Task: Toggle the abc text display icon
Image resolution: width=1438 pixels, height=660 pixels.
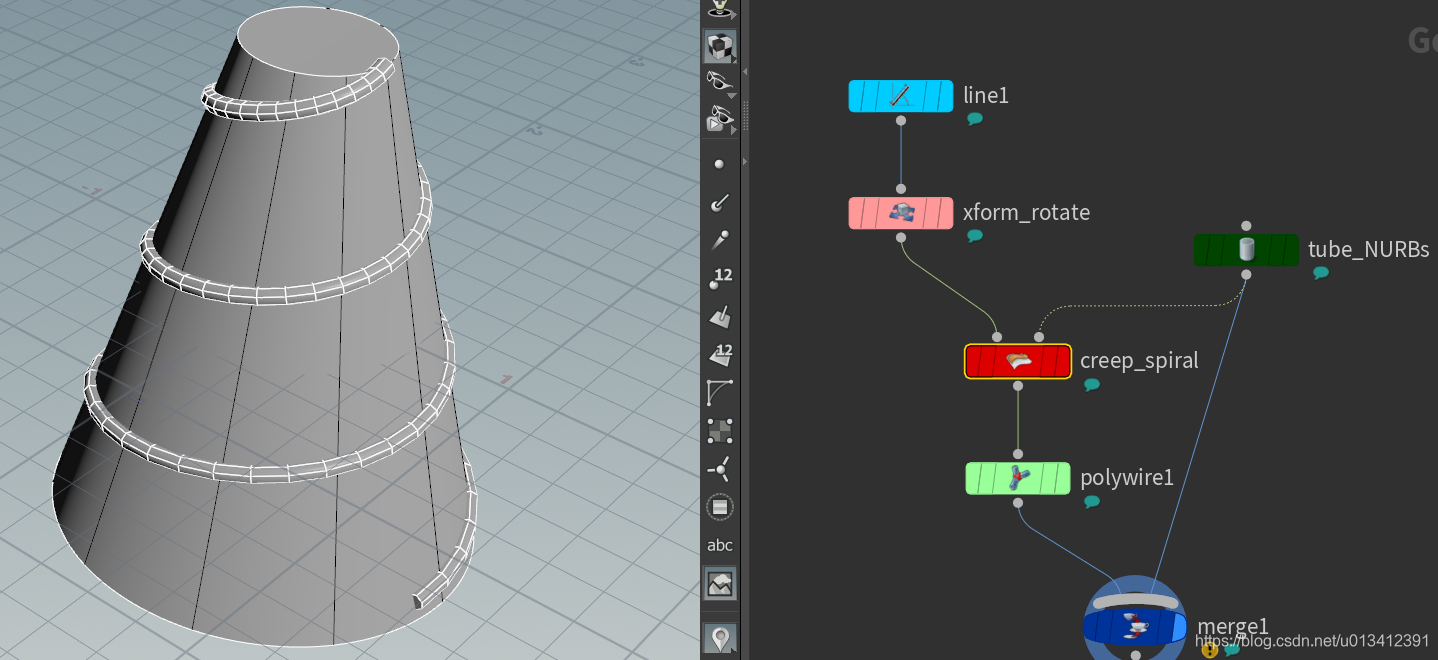Action: tap(720, 545)
